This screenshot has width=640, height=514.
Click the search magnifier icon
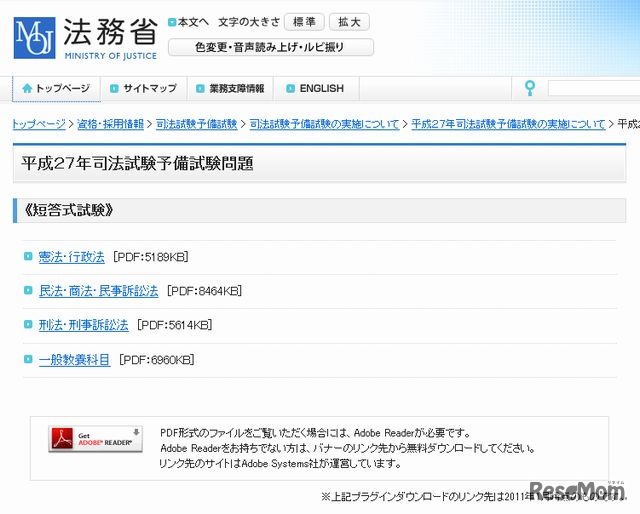[530, 88]
